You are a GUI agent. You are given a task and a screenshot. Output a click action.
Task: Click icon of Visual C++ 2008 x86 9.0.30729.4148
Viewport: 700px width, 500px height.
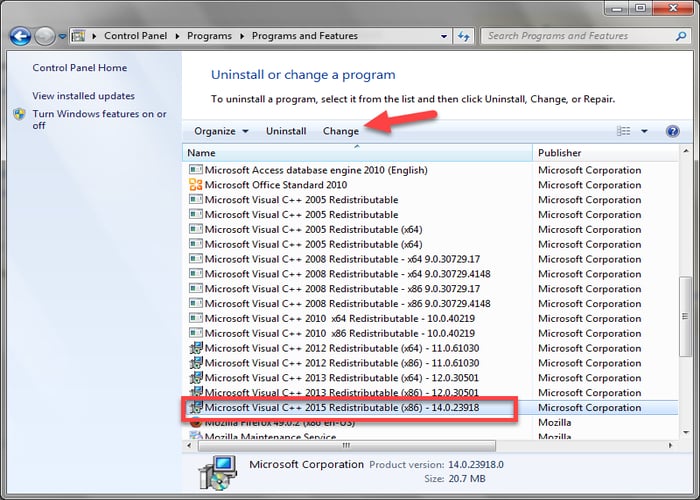196,304
